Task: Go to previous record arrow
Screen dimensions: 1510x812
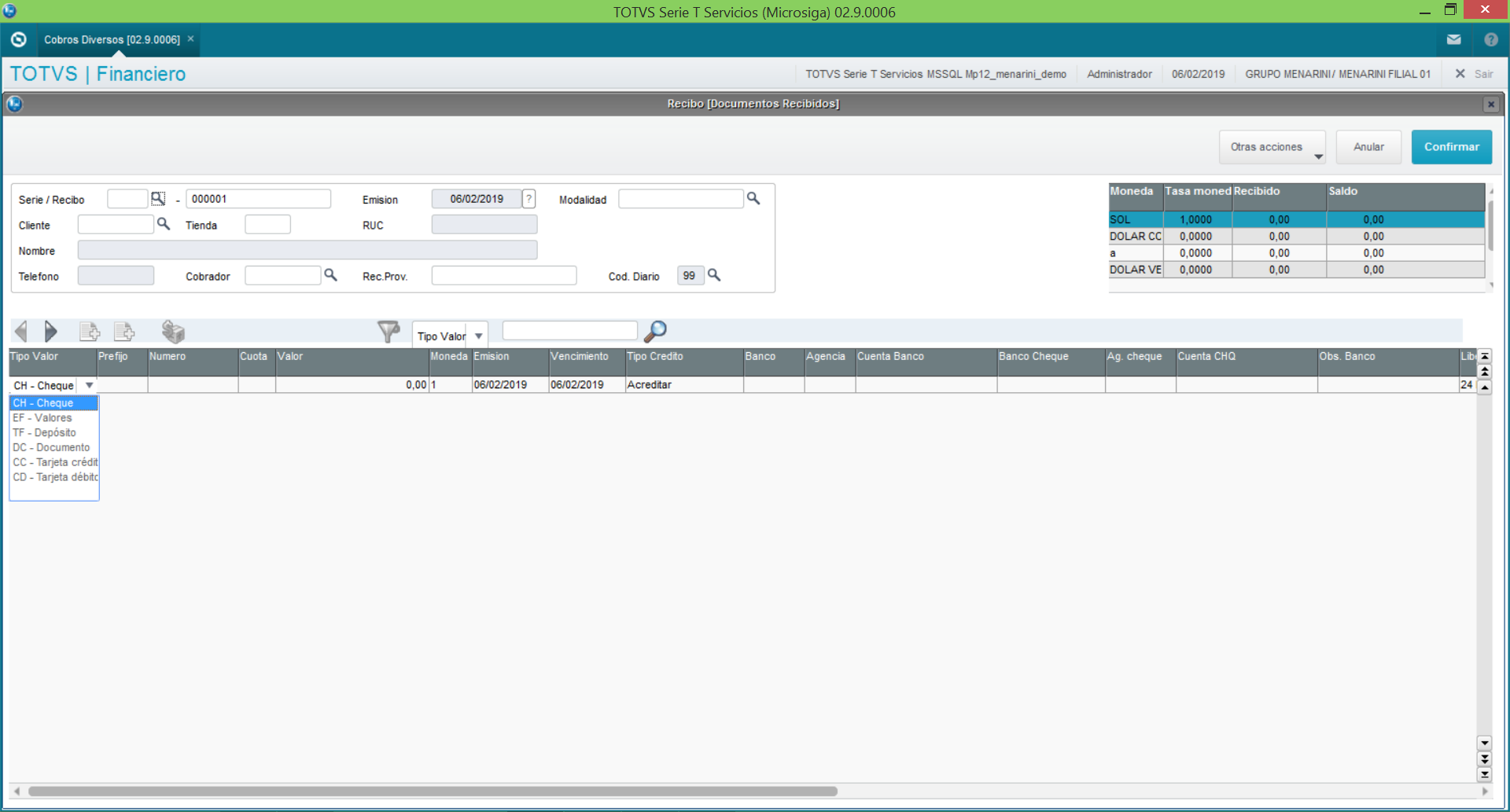Action: pyautogui.click(x=21, y=331)
